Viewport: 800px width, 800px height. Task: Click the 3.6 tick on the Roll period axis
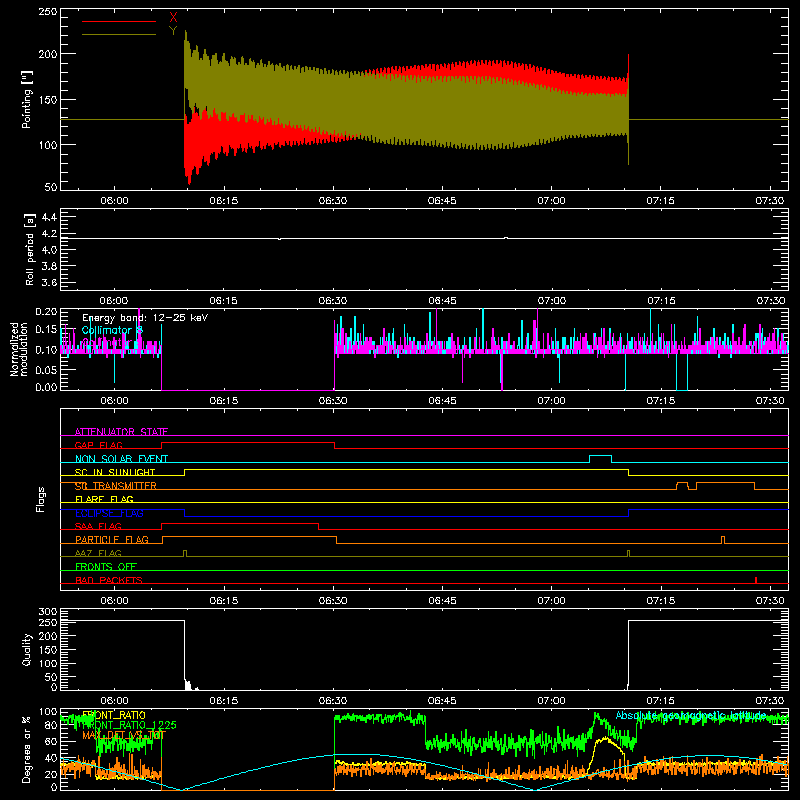(49, 282)
